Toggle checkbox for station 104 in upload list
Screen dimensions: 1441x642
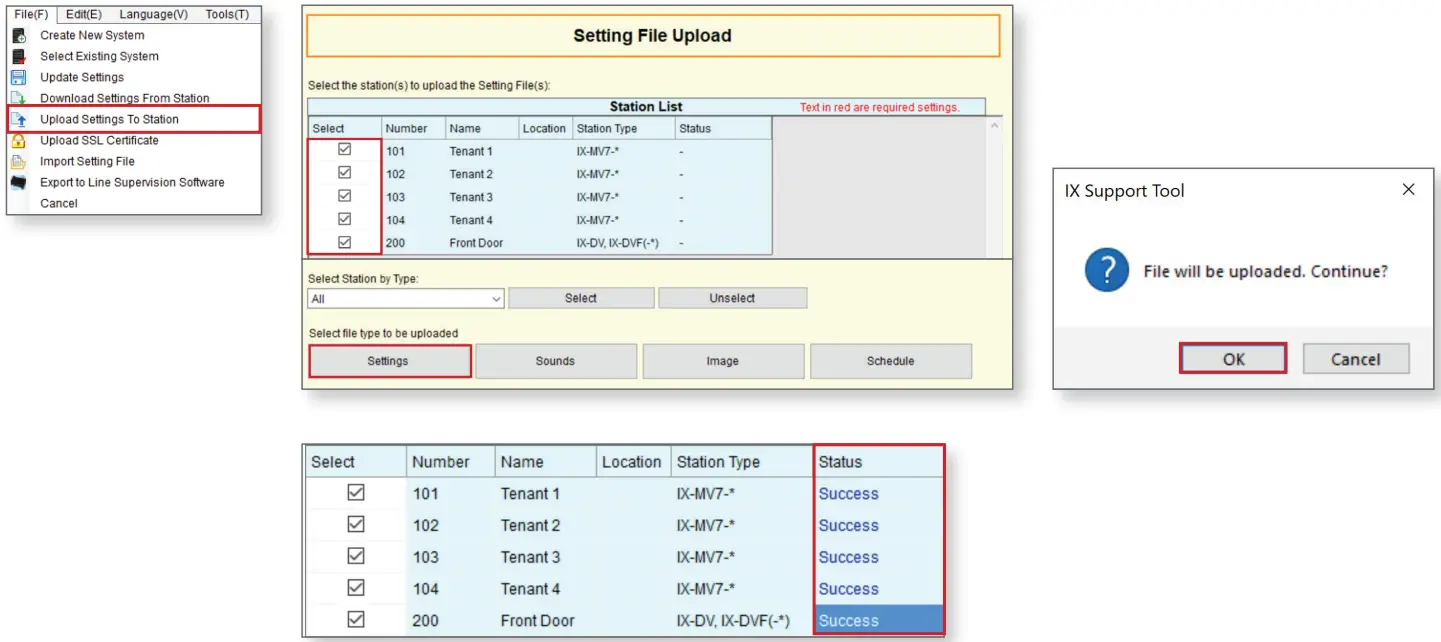point(345,219)
